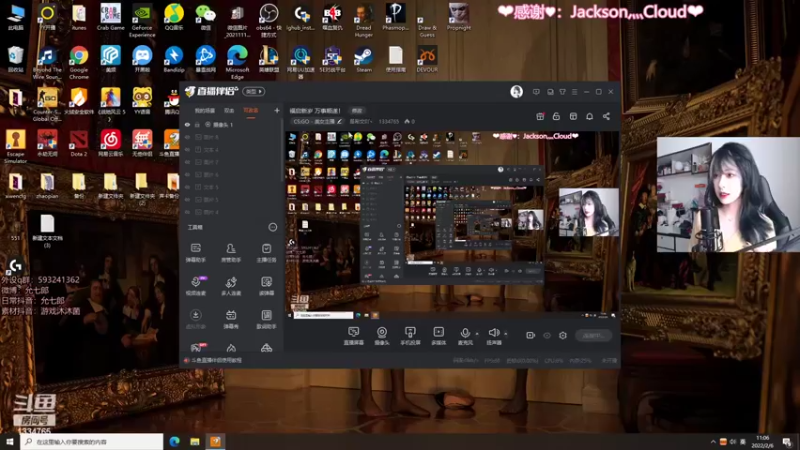Toggle visibility of the 文本 4 source
Image resolution: width=800 pixels, height=450 pixels.
tap(187, 149)
